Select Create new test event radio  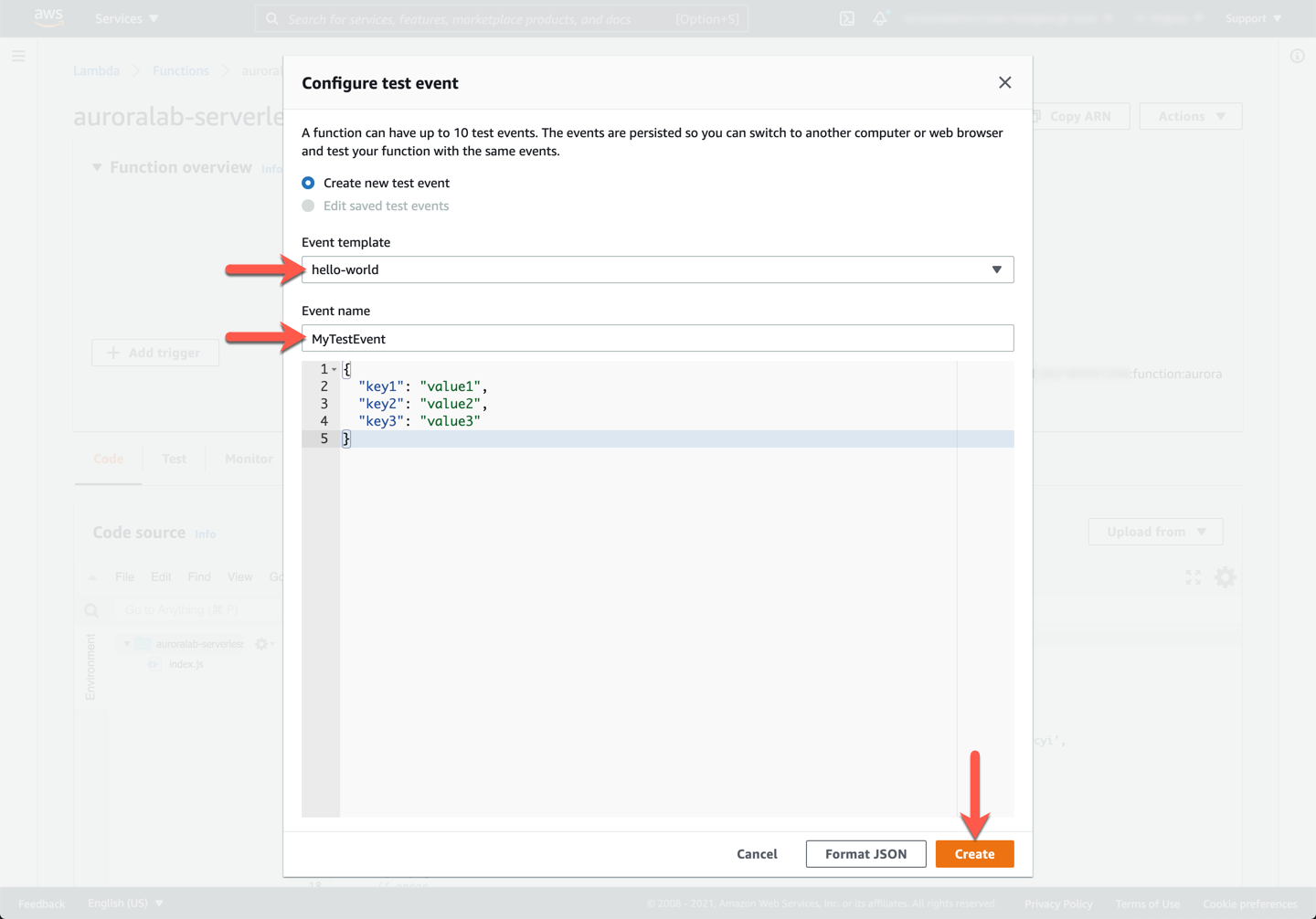click(x=309, y=183)
